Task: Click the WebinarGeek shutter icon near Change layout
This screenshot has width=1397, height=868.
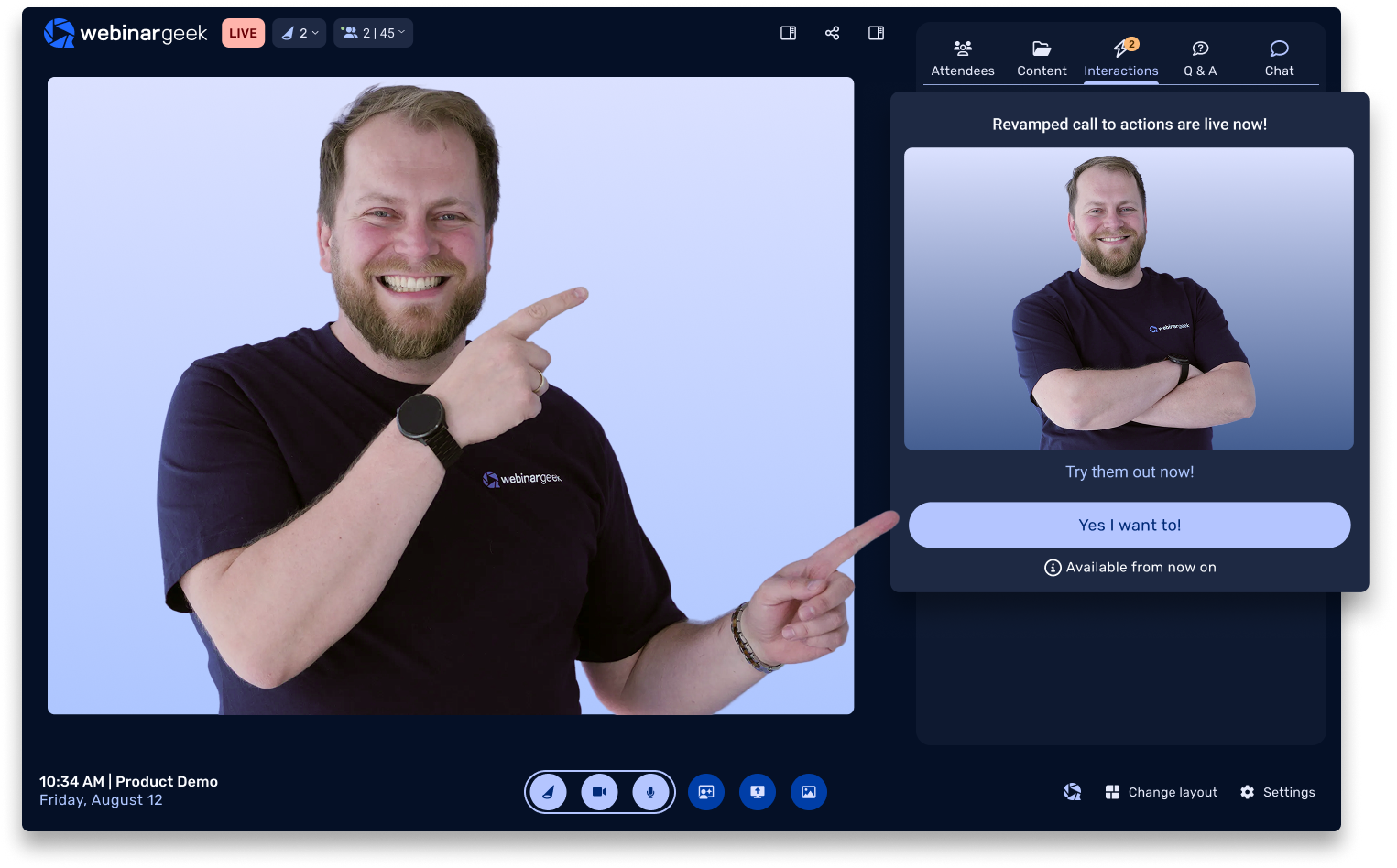Action: [1072, 792]
